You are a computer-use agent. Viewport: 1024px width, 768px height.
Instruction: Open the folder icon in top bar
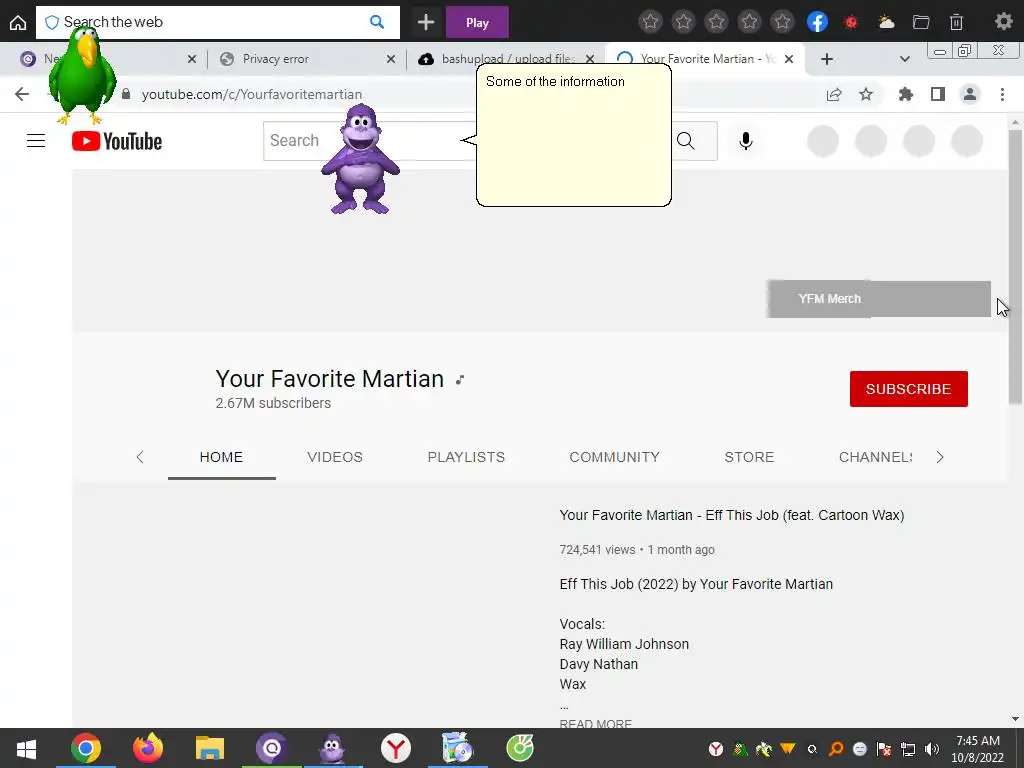(x=921, y=22)
